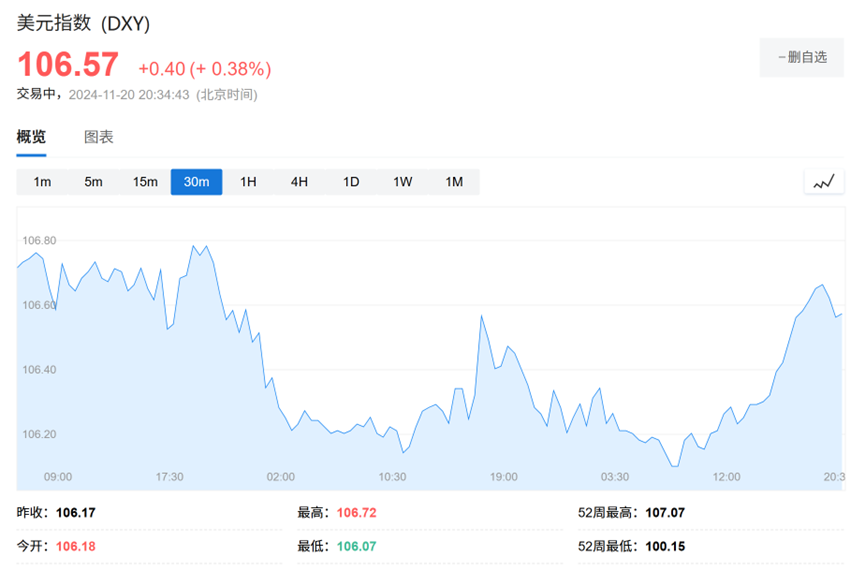Viewport: 865px width, 585px height.
Task: Click the 19:00 label on time axis
Action: point(503,477)
